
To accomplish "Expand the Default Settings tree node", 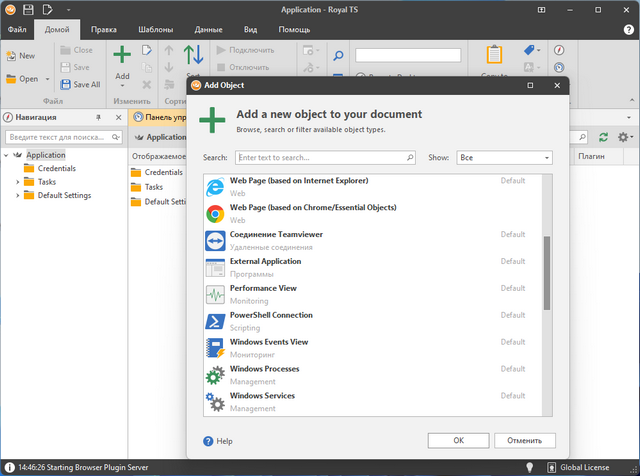I will pos(17,195).
